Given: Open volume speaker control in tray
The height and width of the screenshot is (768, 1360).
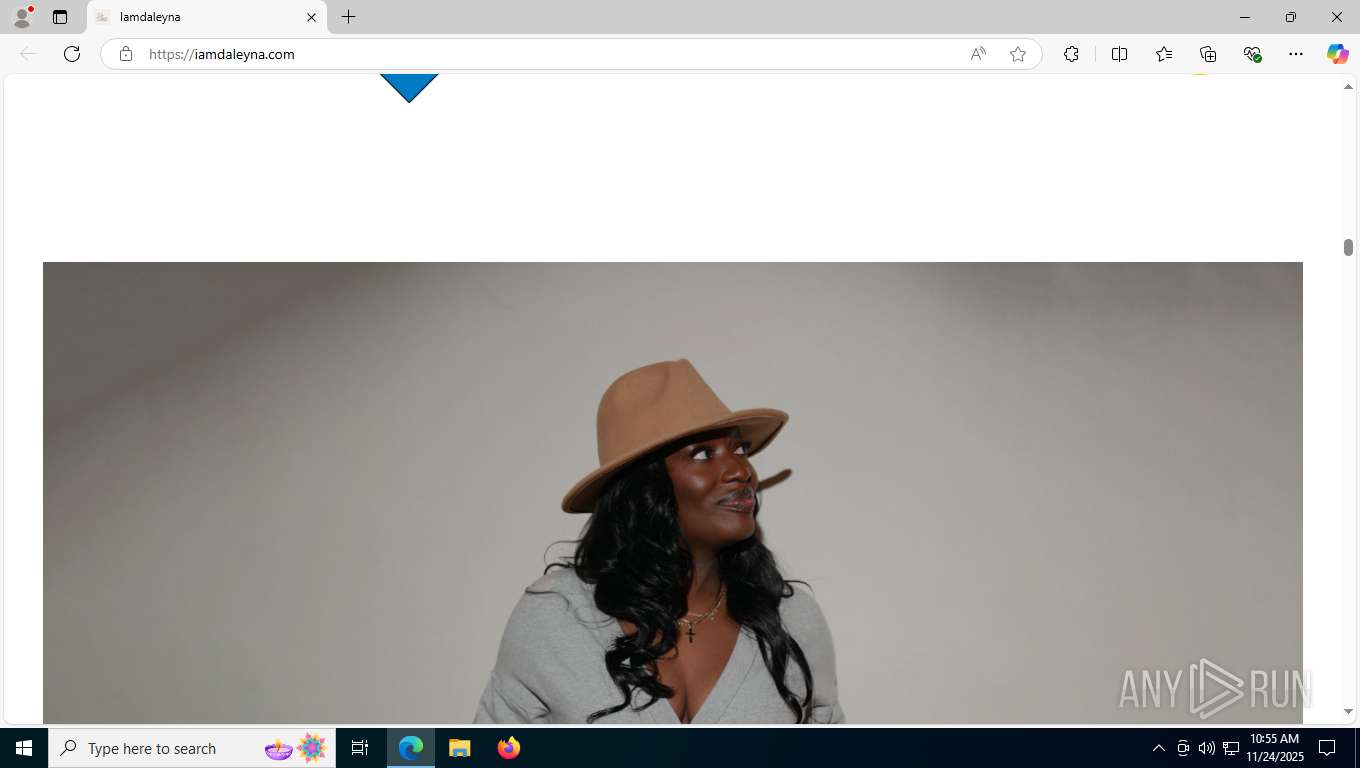Looking at the screenshot, I should (x=1206, y=748).
